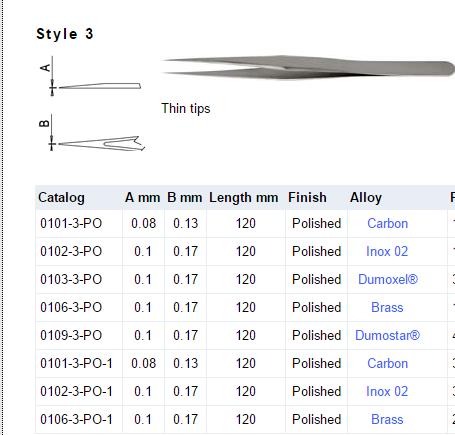The height and width of the screenshot is (435, 455).
Task: Open the Carbon alloy link for 0101-3-PO
Action: click(387, 223)
